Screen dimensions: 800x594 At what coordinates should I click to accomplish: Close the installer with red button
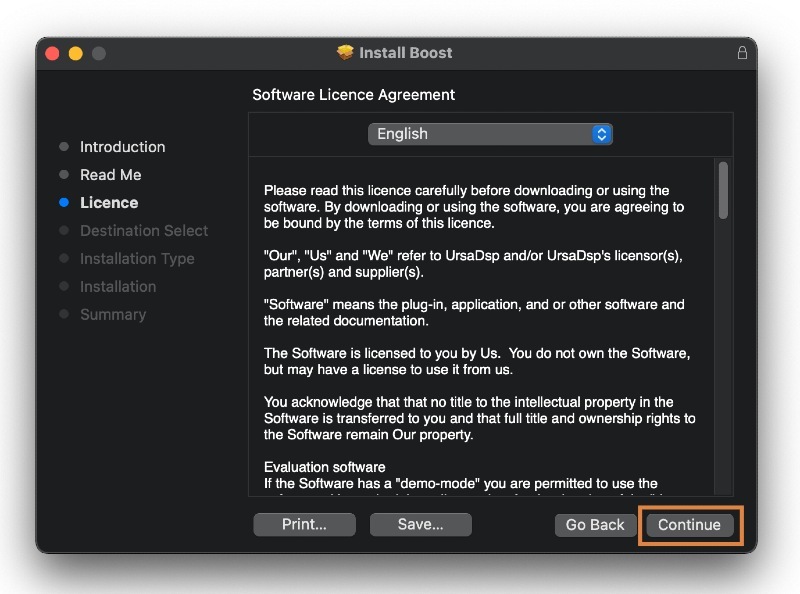[52, 53]
